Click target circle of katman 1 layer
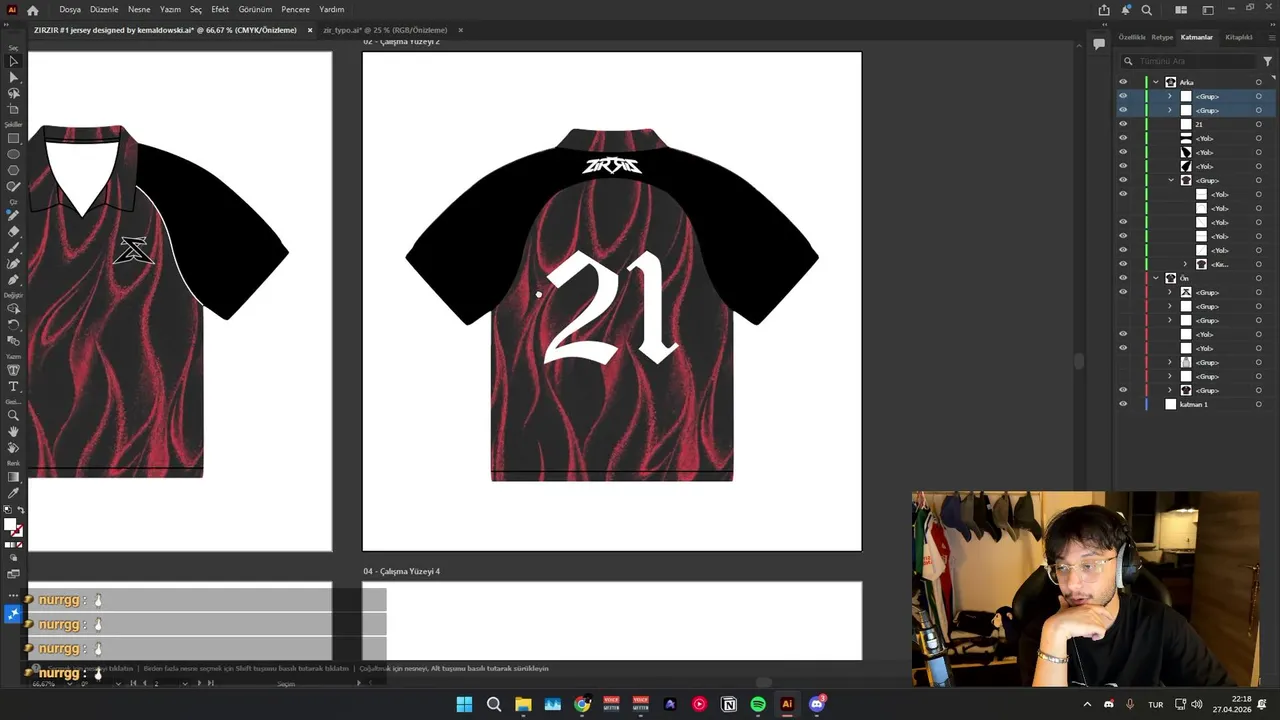 [x=1258, y=404]
